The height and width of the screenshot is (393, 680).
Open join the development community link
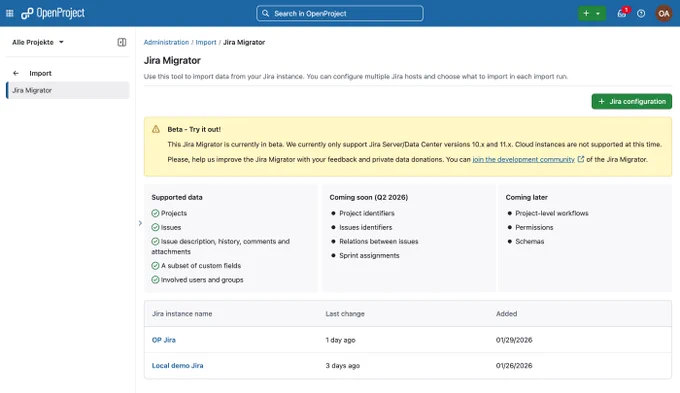pyautogui.click(x=523, y=160)
